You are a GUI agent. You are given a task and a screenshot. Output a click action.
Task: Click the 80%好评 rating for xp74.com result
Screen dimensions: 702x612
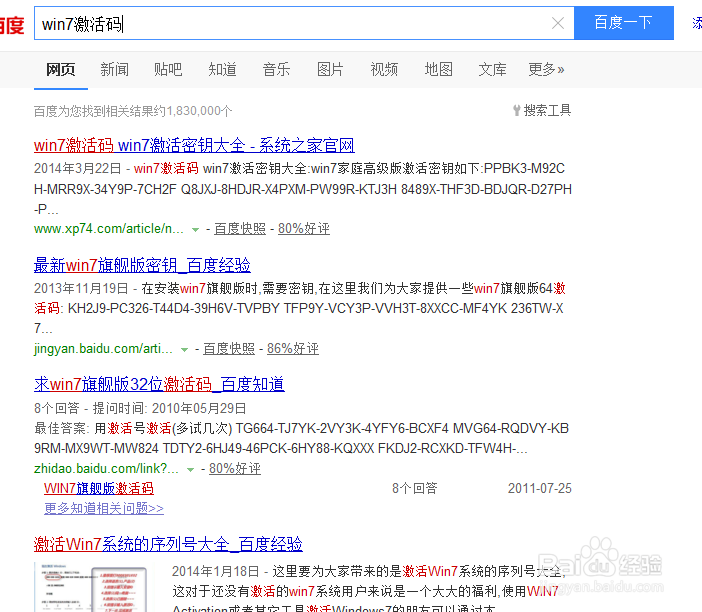click(304, 229)
